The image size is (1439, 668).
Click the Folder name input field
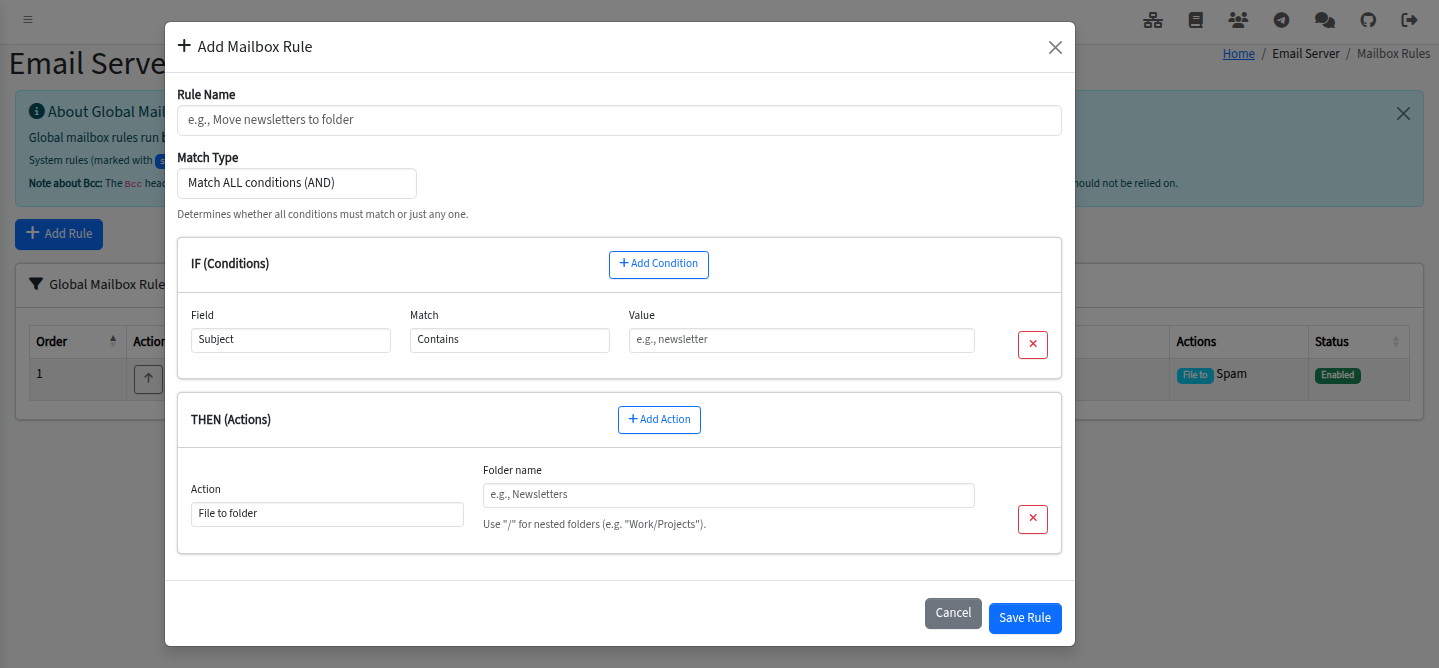click(729, 495)
